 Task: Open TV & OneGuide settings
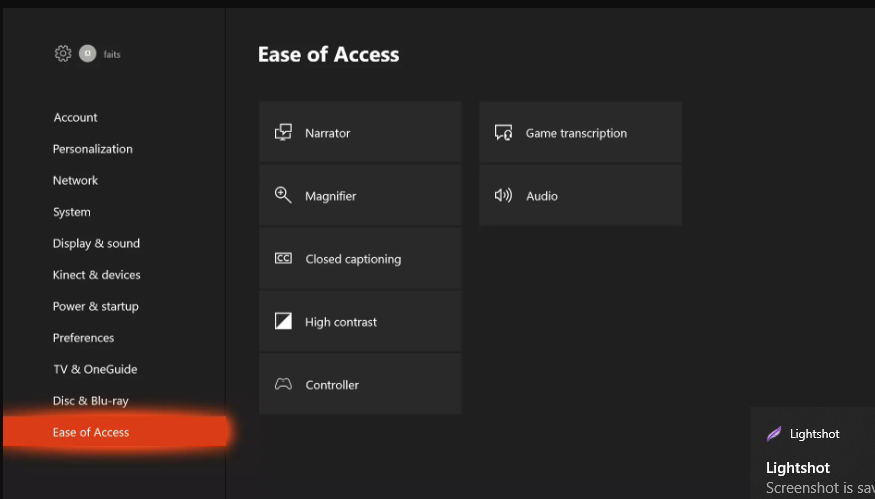click(95, 369)
